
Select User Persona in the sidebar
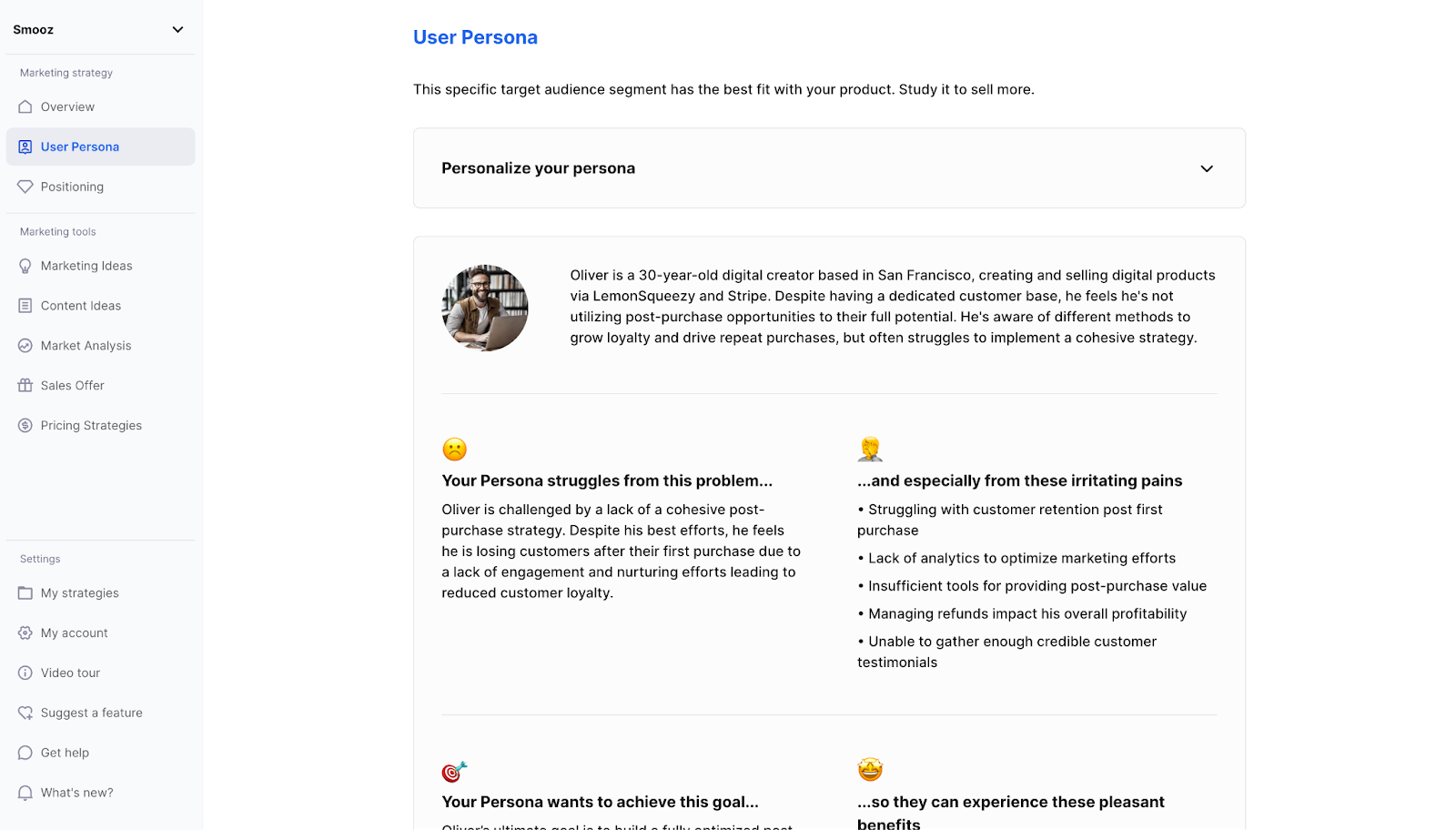(x=80, y=147)
